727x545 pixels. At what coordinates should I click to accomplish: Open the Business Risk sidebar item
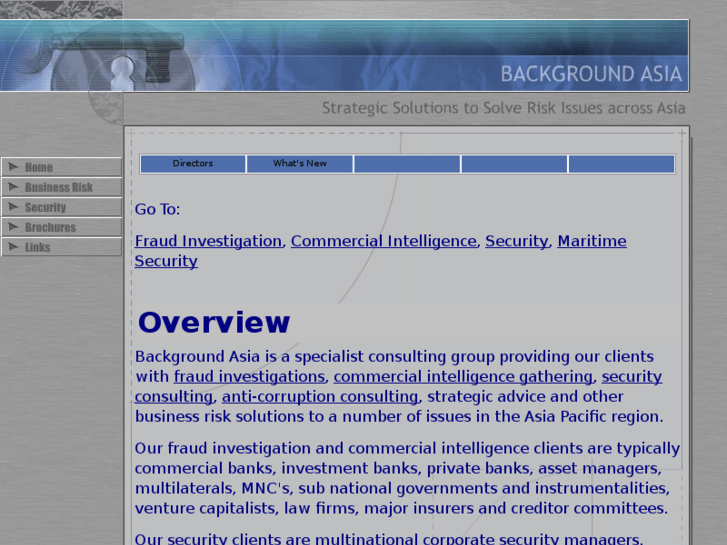click(x=61, y=187)
